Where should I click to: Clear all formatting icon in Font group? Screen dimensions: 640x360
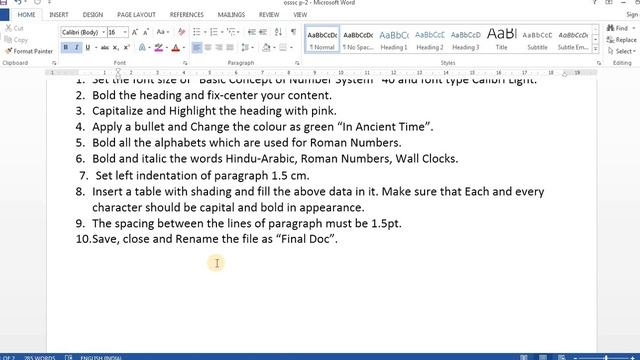[182, 32]
